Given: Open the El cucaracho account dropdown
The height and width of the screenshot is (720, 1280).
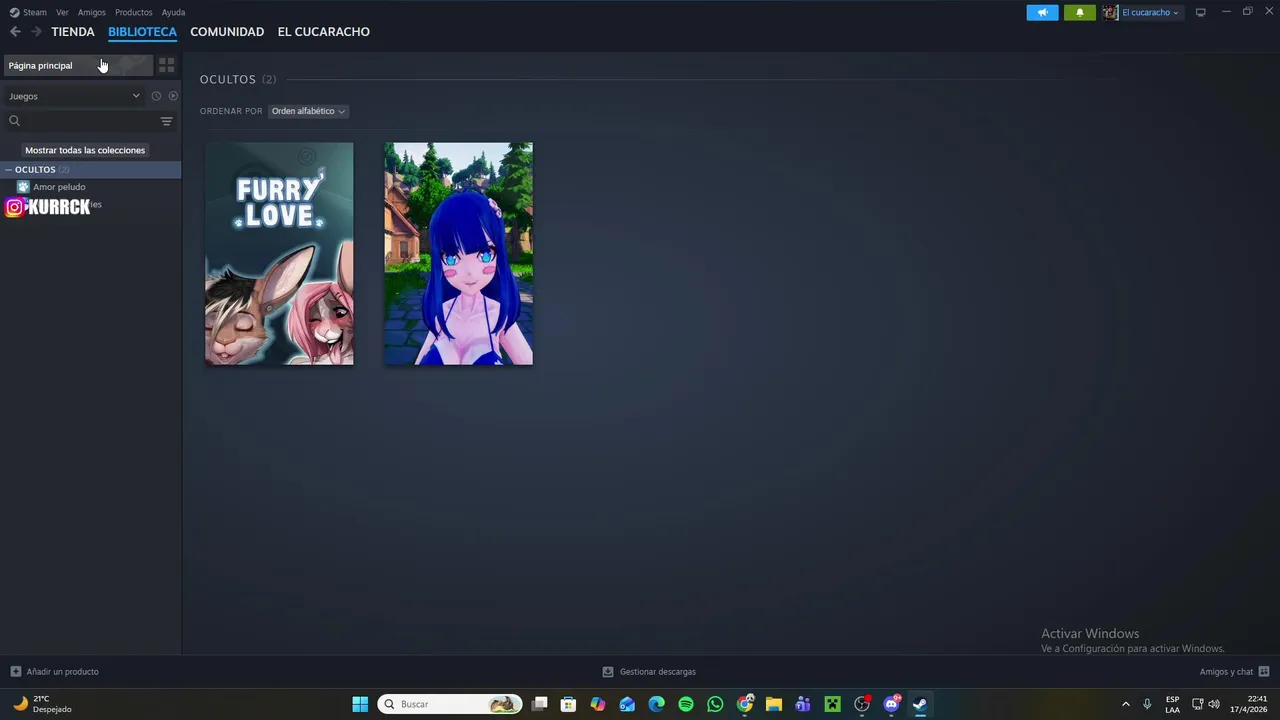Looking at the screenshot, I should click(x=1142, y=12).
